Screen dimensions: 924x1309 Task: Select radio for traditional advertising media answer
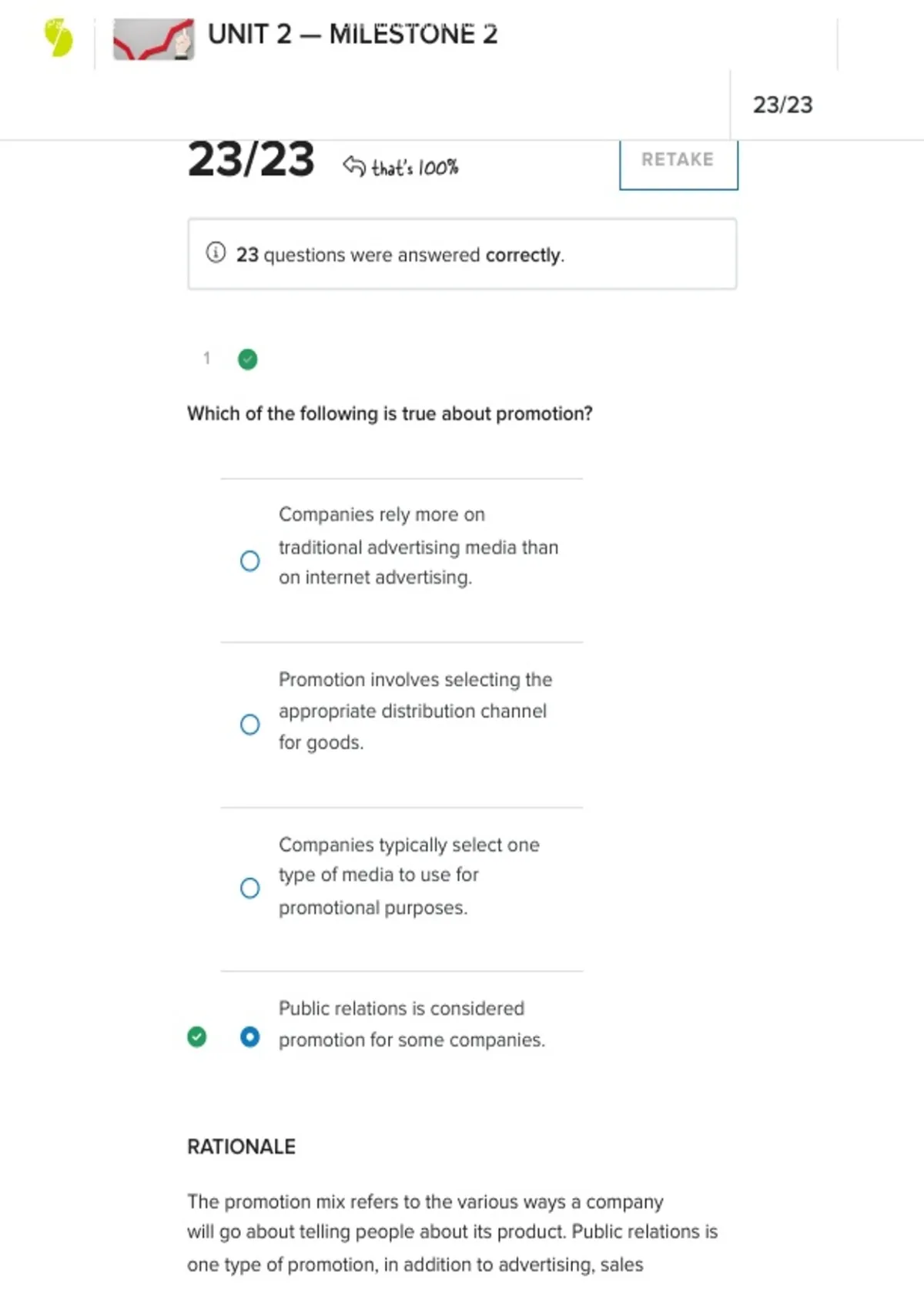249,561
